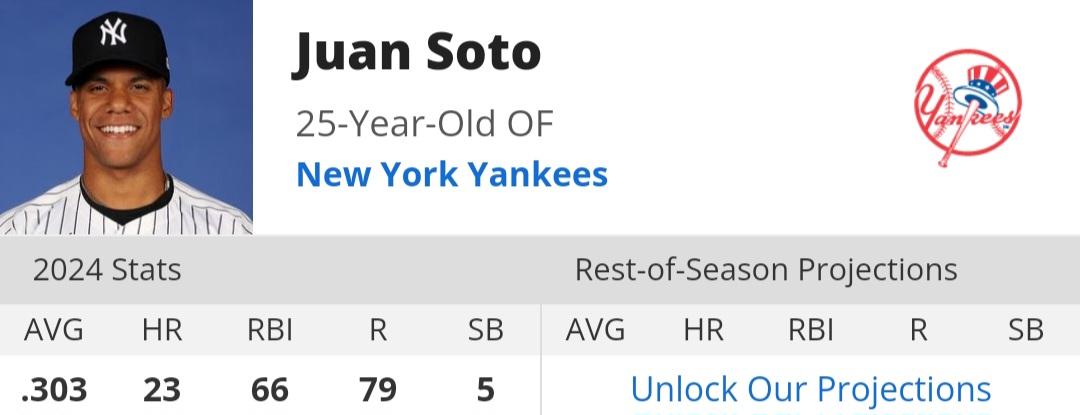Click the 66 RBI value
This screenshot has width=1080, height=415.
click(269, 390)
